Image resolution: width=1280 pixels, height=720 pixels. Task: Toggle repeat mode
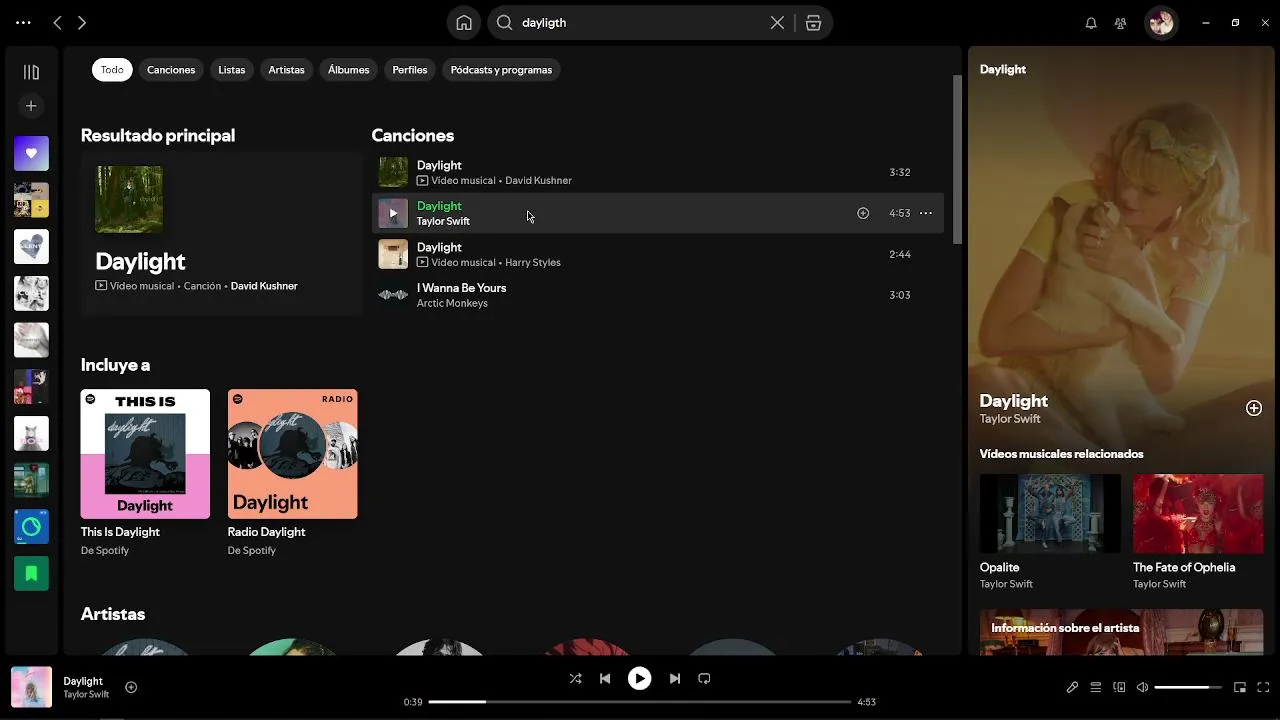point(704,678)
